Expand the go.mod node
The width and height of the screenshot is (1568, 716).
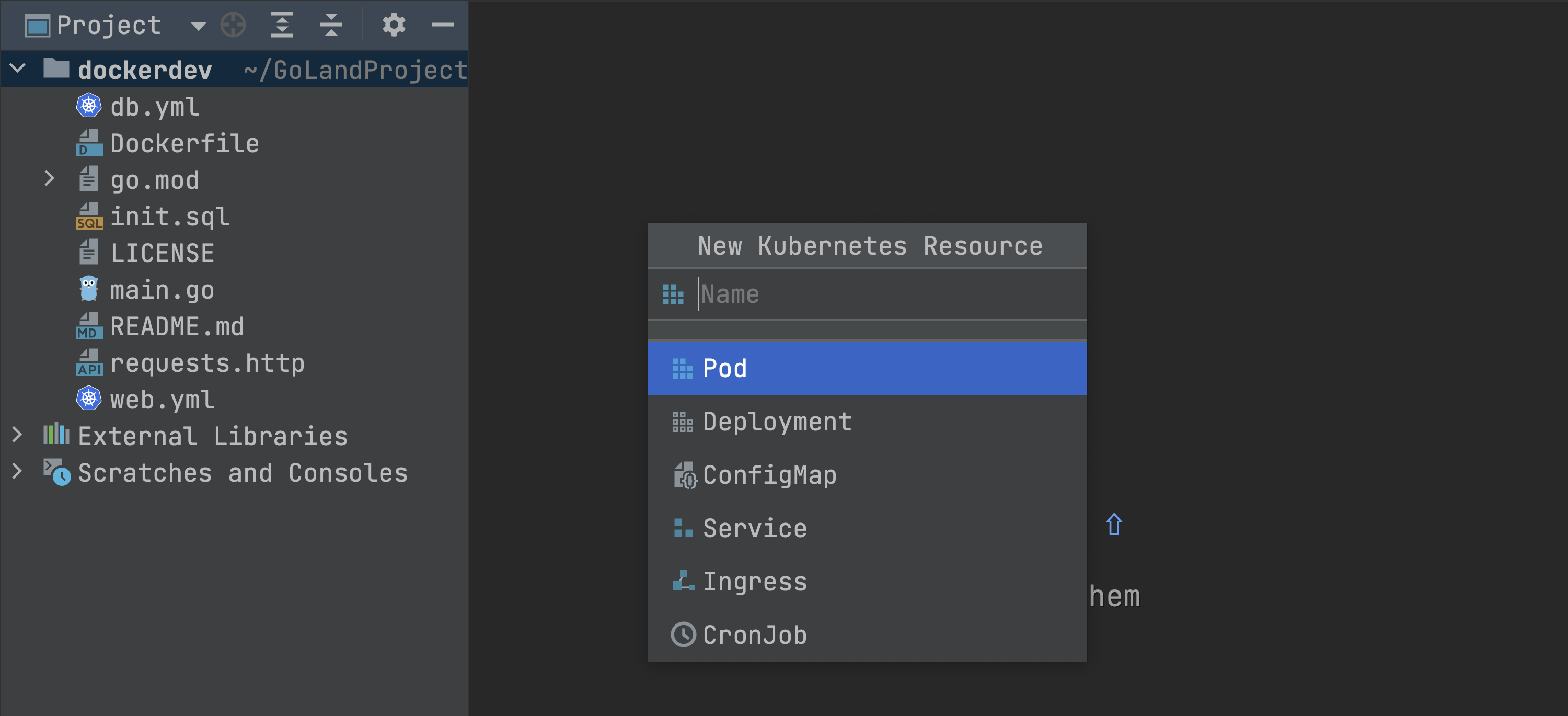tap(49, 179)
